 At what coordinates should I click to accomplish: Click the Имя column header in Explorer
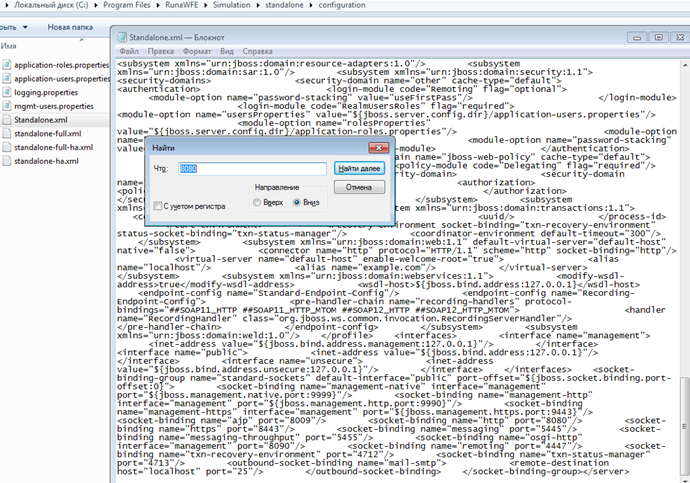[8, 46]
